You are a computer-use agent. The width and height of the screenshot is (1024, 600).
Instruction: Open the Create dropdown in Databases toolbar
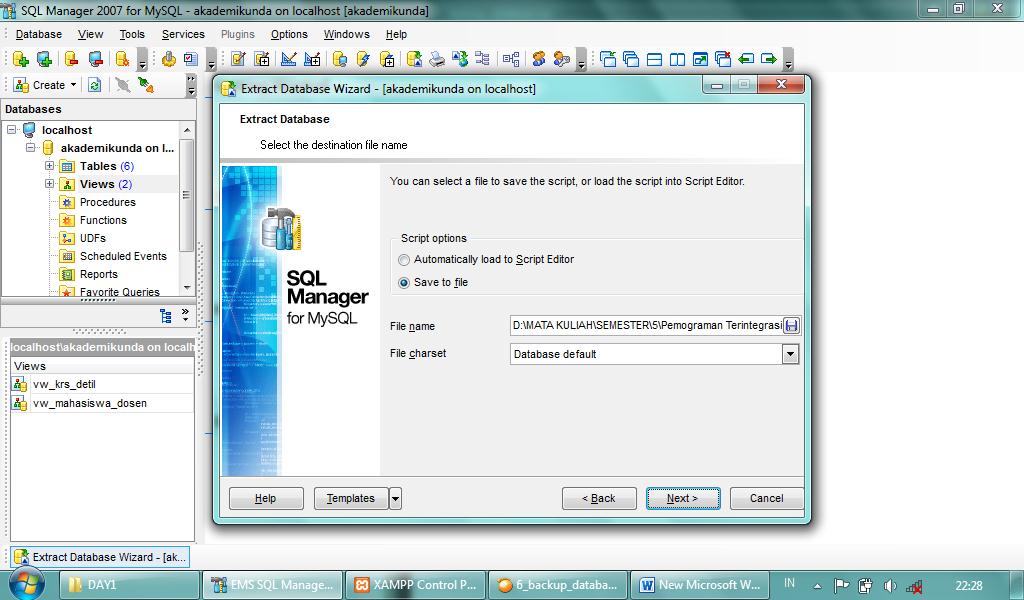[x=73, y=85]
